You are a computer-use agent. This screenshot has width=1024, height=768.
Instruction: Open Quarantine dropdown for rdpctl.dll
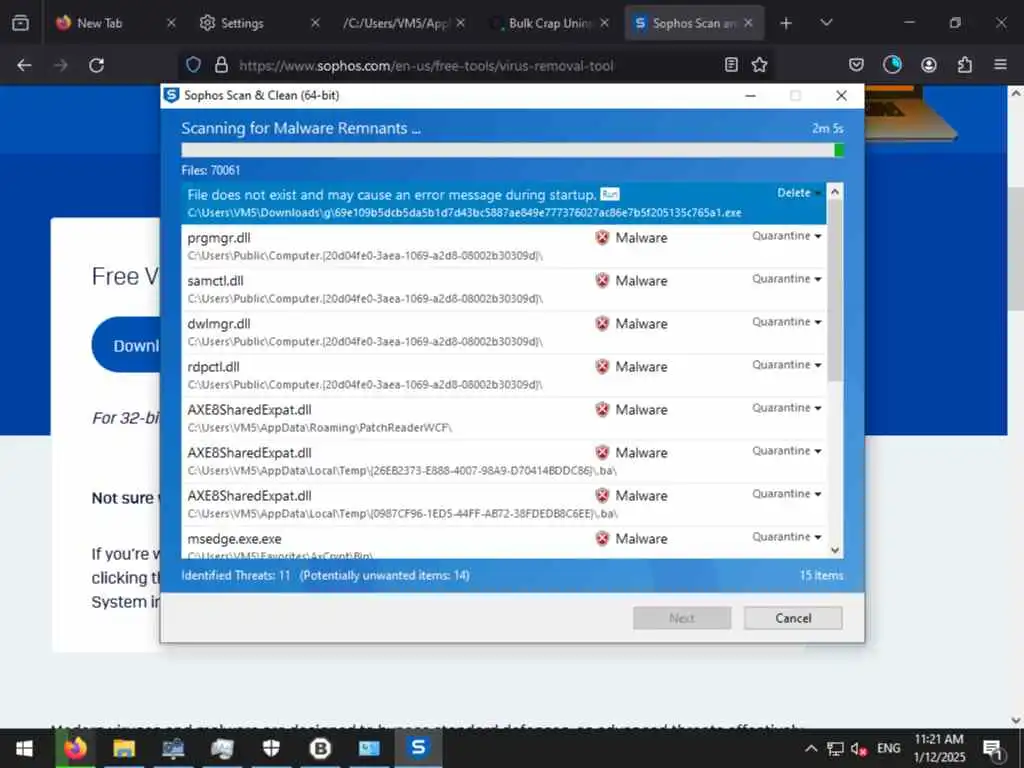click(x=786, y=365)
